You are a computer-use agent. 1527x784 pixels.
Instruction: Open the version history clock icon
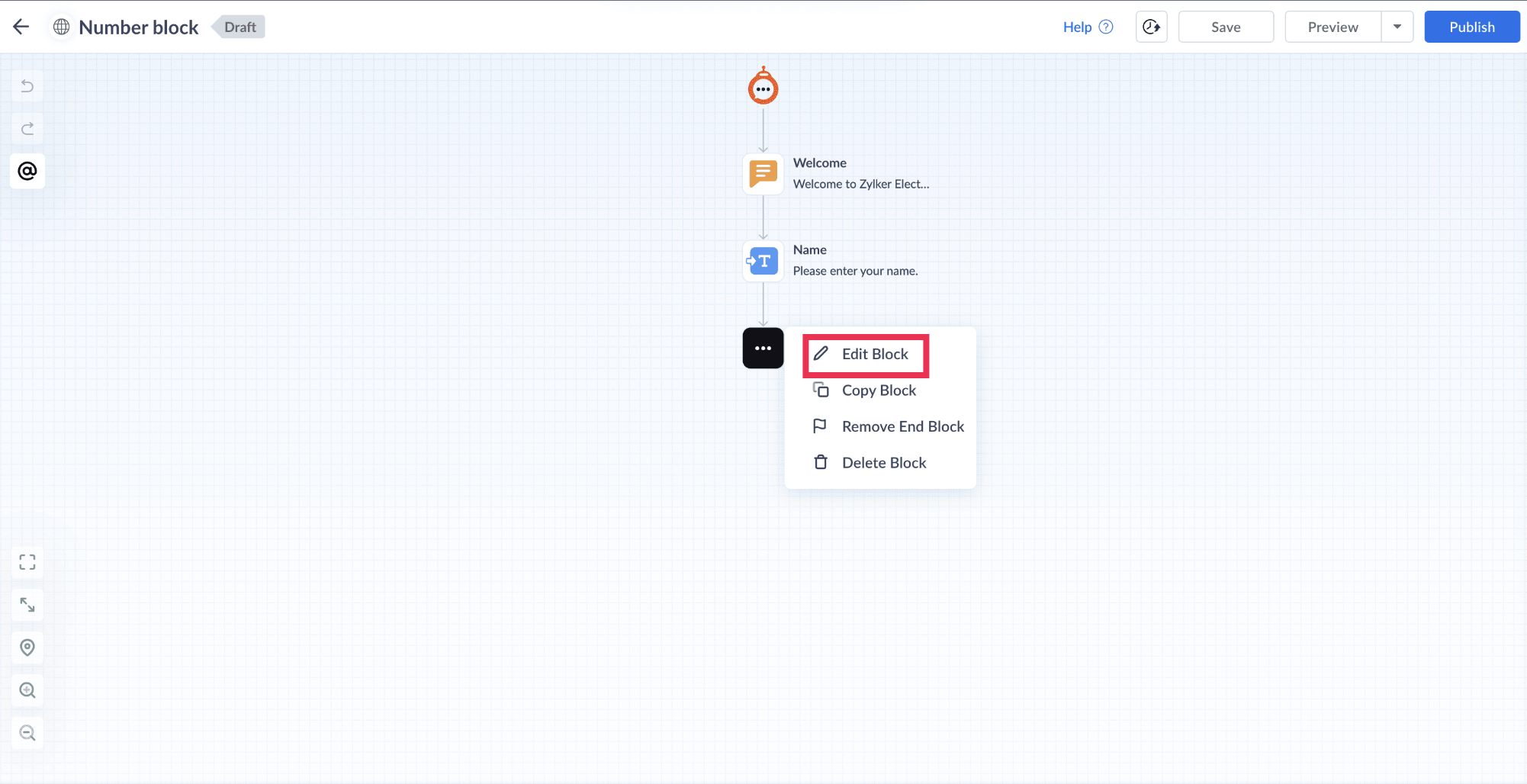click(x=1151, y=27)
